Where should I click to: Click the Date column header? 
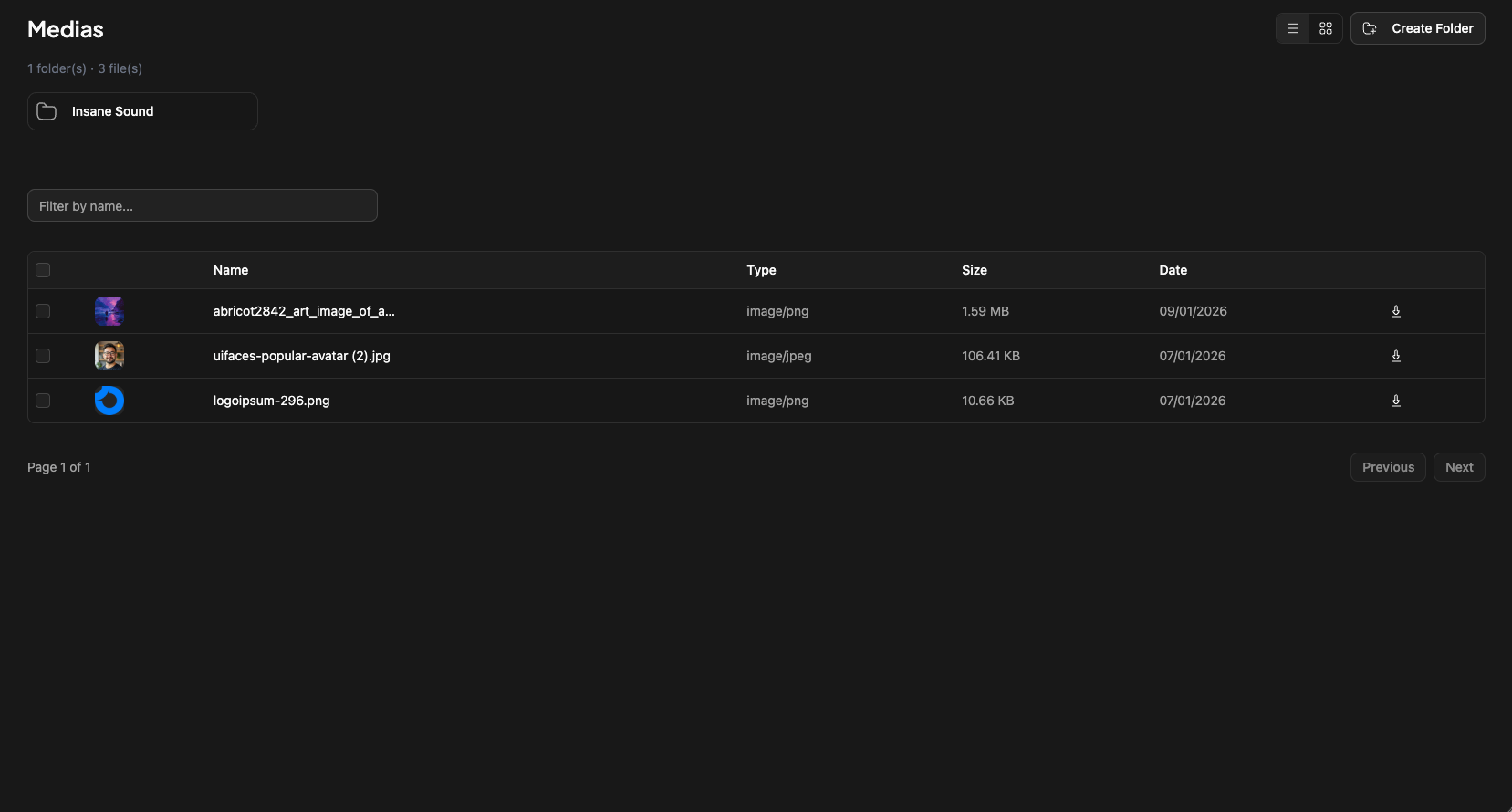[1173, 270]
